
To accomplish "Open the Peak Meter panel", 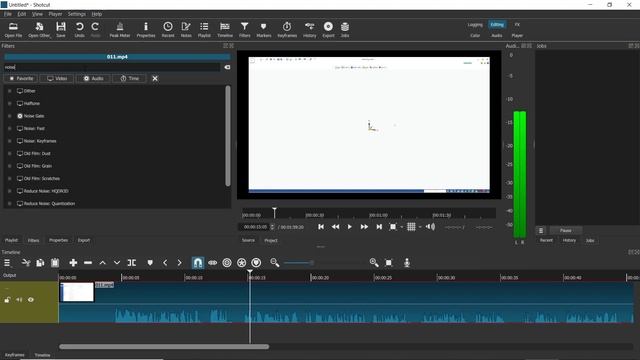I will 120,30.
